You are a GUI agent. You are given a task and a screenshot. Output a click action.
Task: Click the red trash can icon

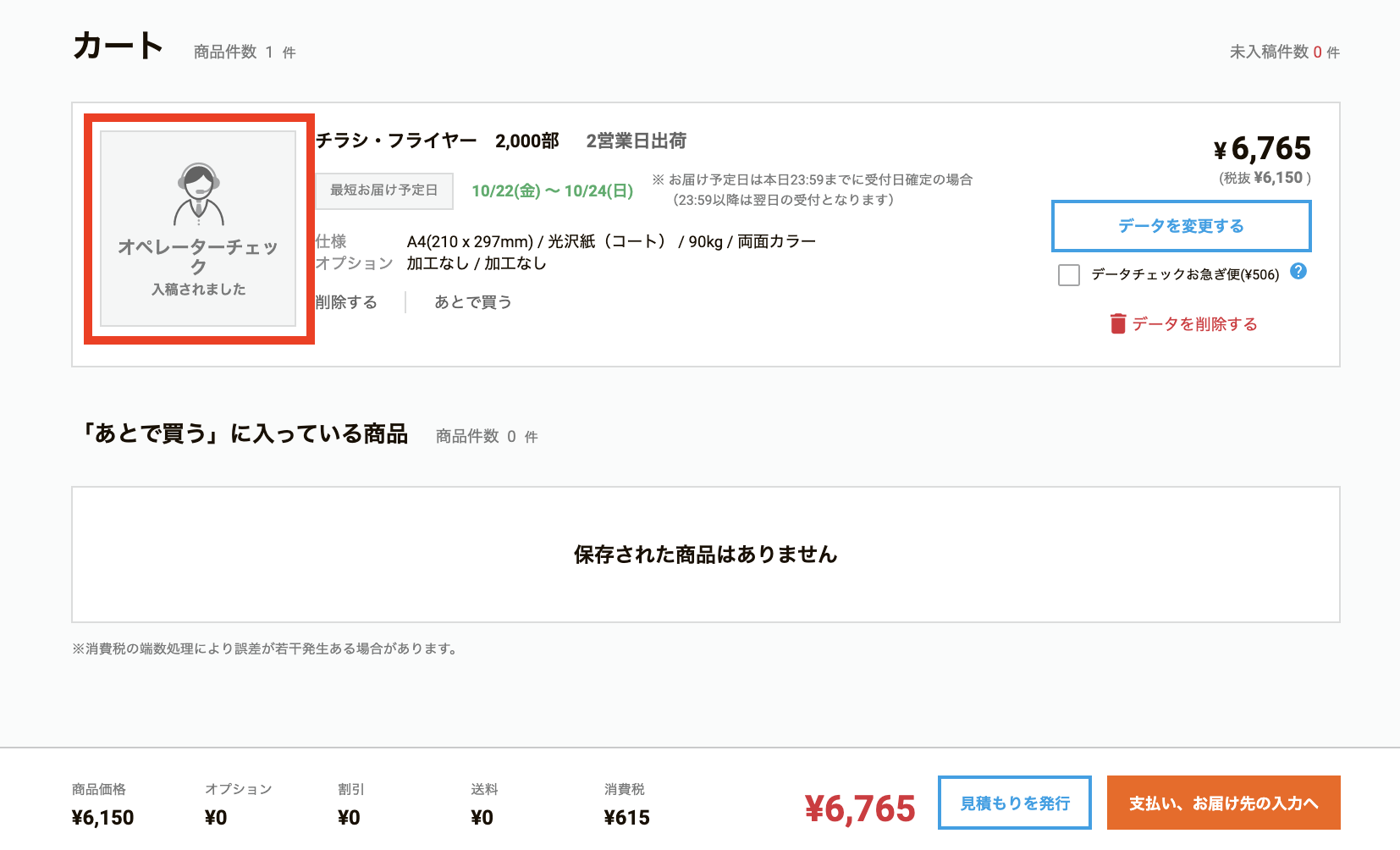pyautogui.click(x=1118, y=323)
